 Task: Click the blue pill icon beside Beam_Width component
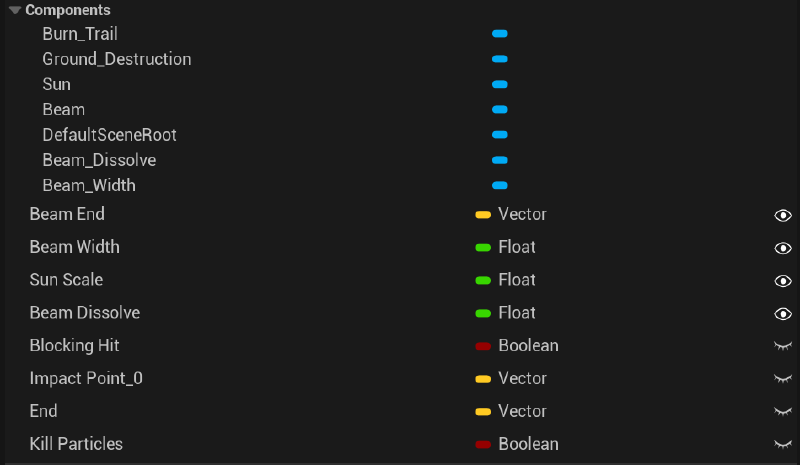(500, 185)
